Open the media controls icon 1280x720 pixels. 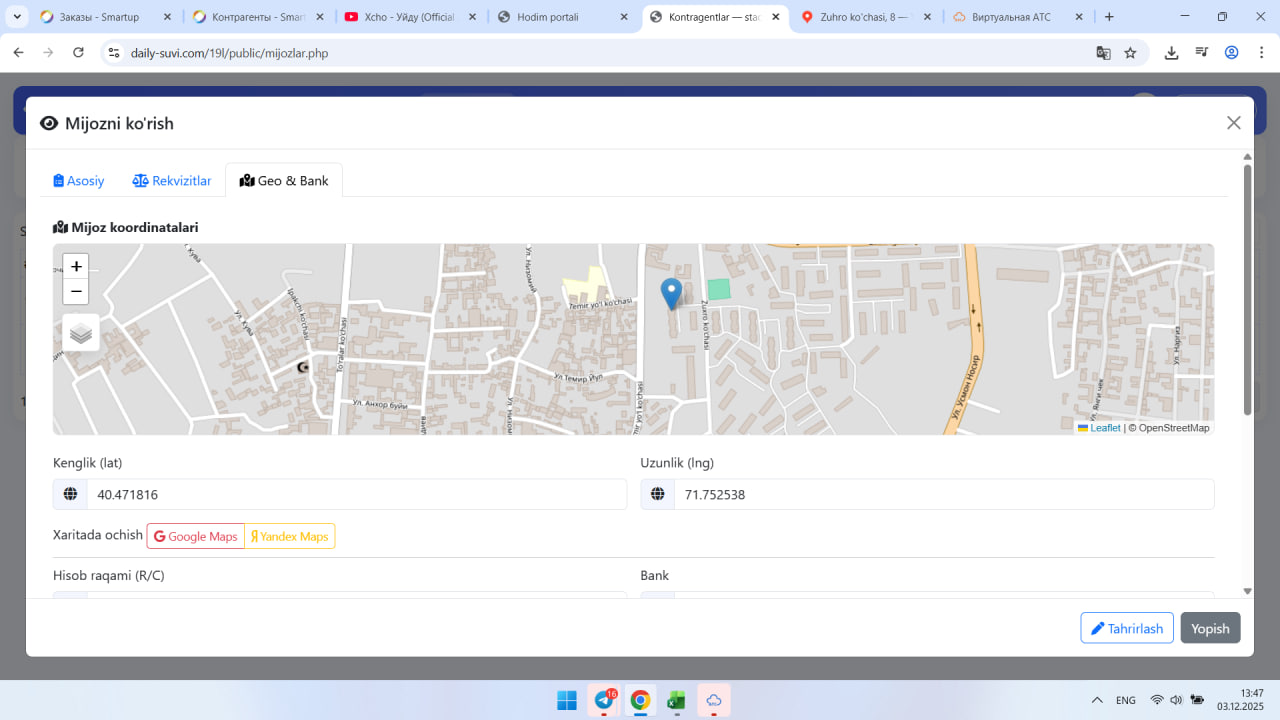click(x=1202, y=53)
